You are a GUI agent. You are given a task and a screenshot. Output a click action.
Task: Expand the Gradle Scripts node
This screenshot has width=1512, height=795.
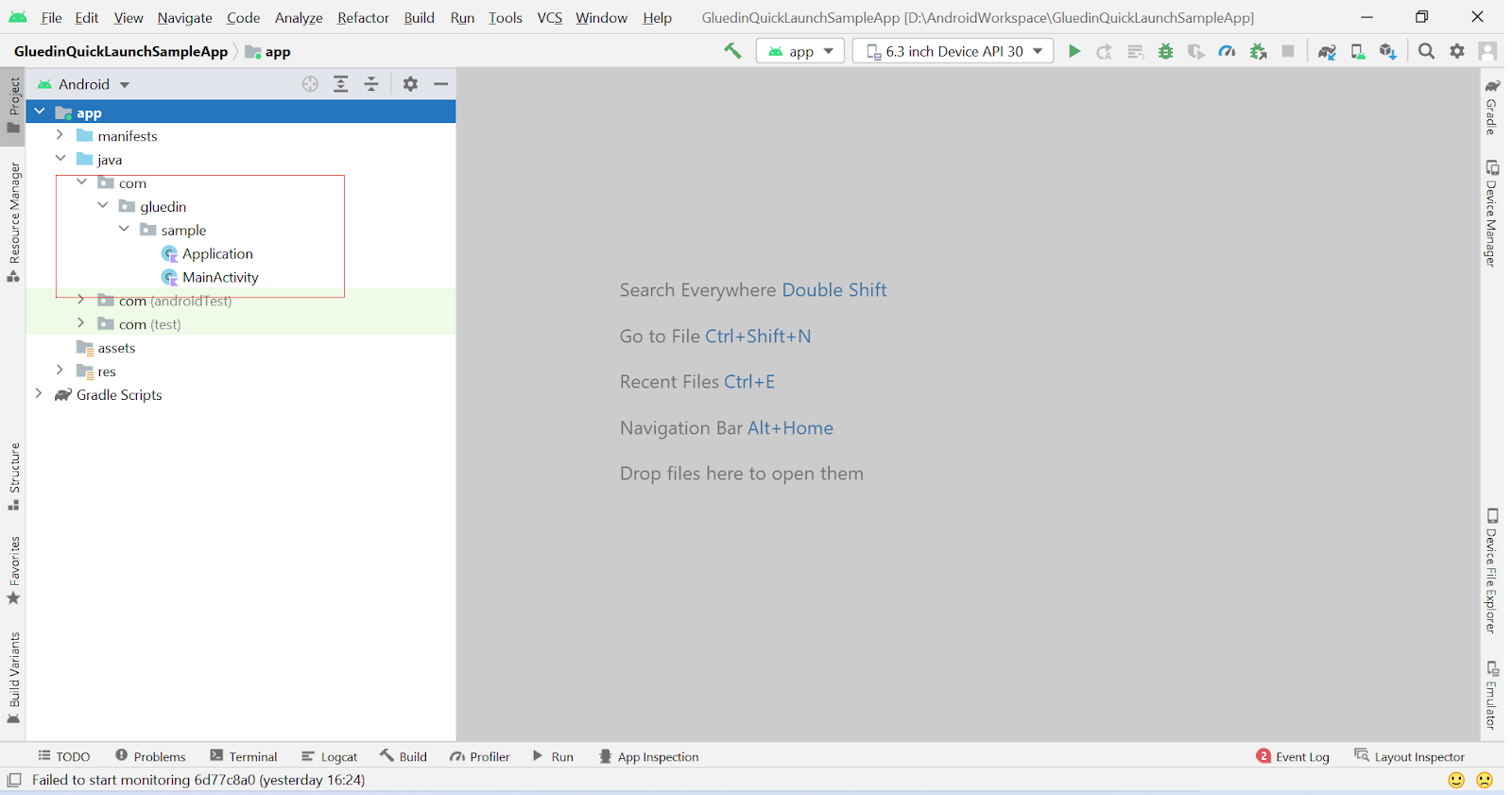pos(39,394)
